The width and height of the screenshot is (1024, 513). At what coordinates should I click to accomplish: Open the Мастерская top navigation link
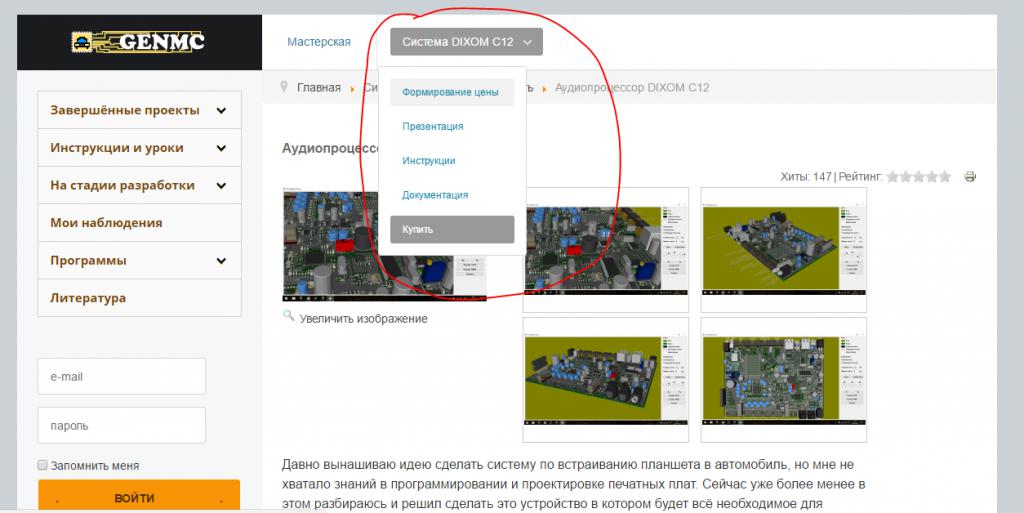319,42
